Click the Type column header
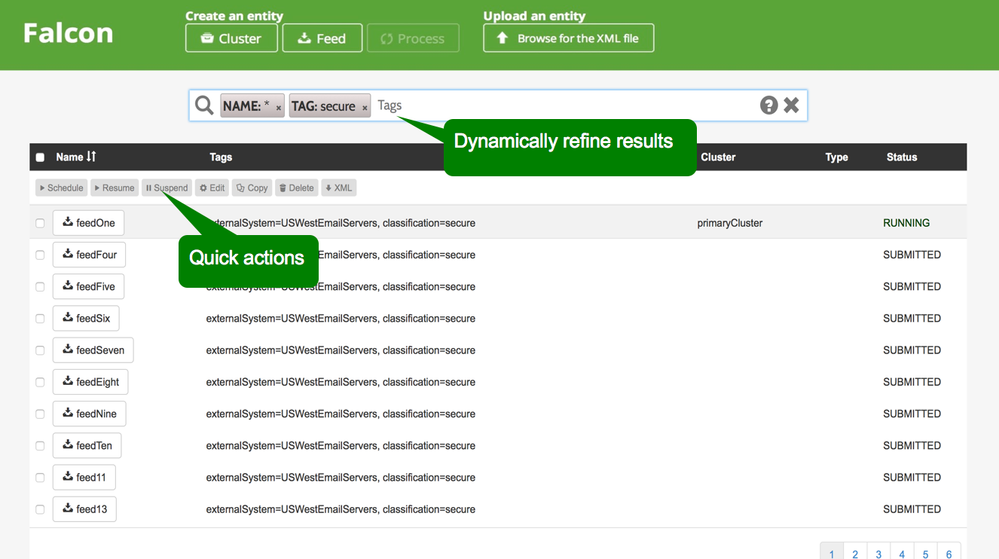This screenshot has height=559, width=999. 837,157
